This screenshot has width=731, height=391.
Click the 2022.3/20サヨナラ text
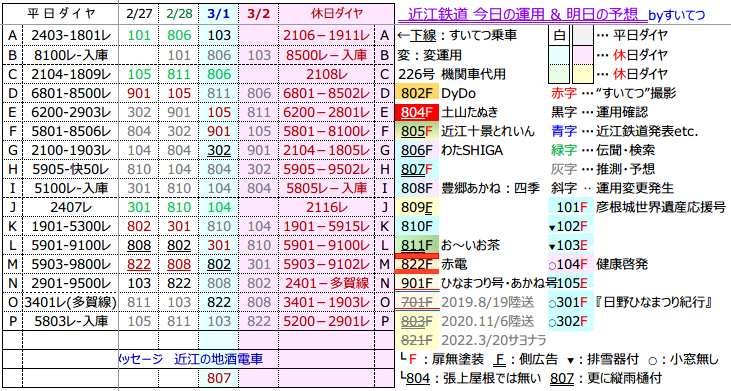[x=494, y=340]
